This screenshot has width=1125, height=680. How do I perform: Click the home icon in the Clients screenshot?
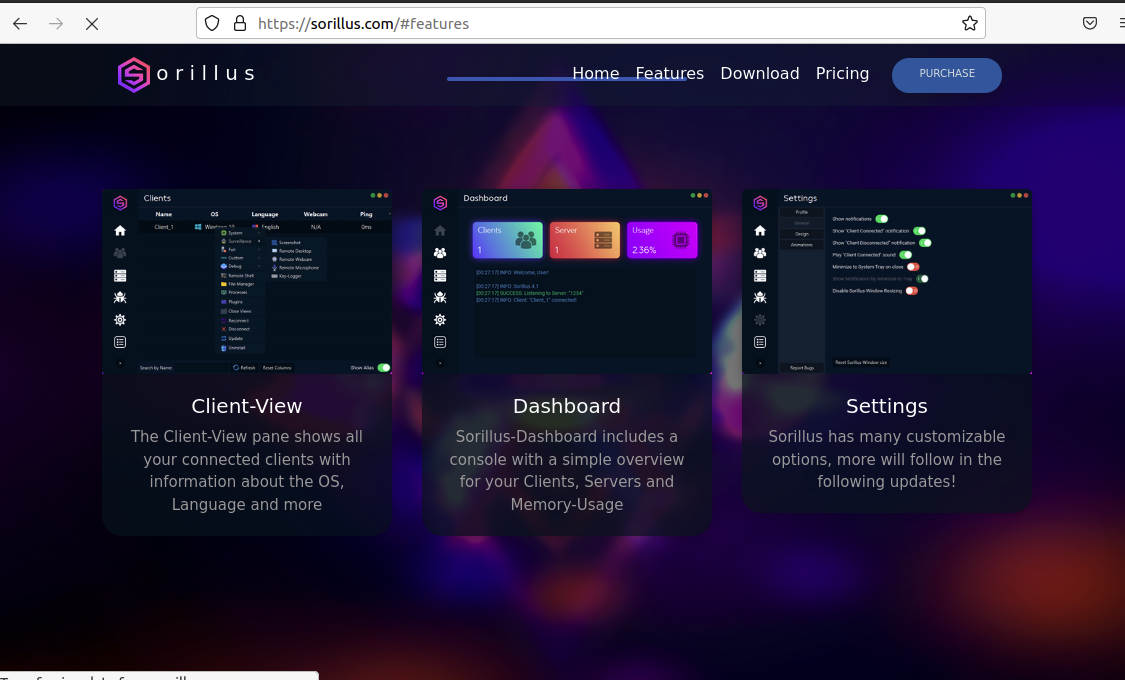tap(120, 231)
